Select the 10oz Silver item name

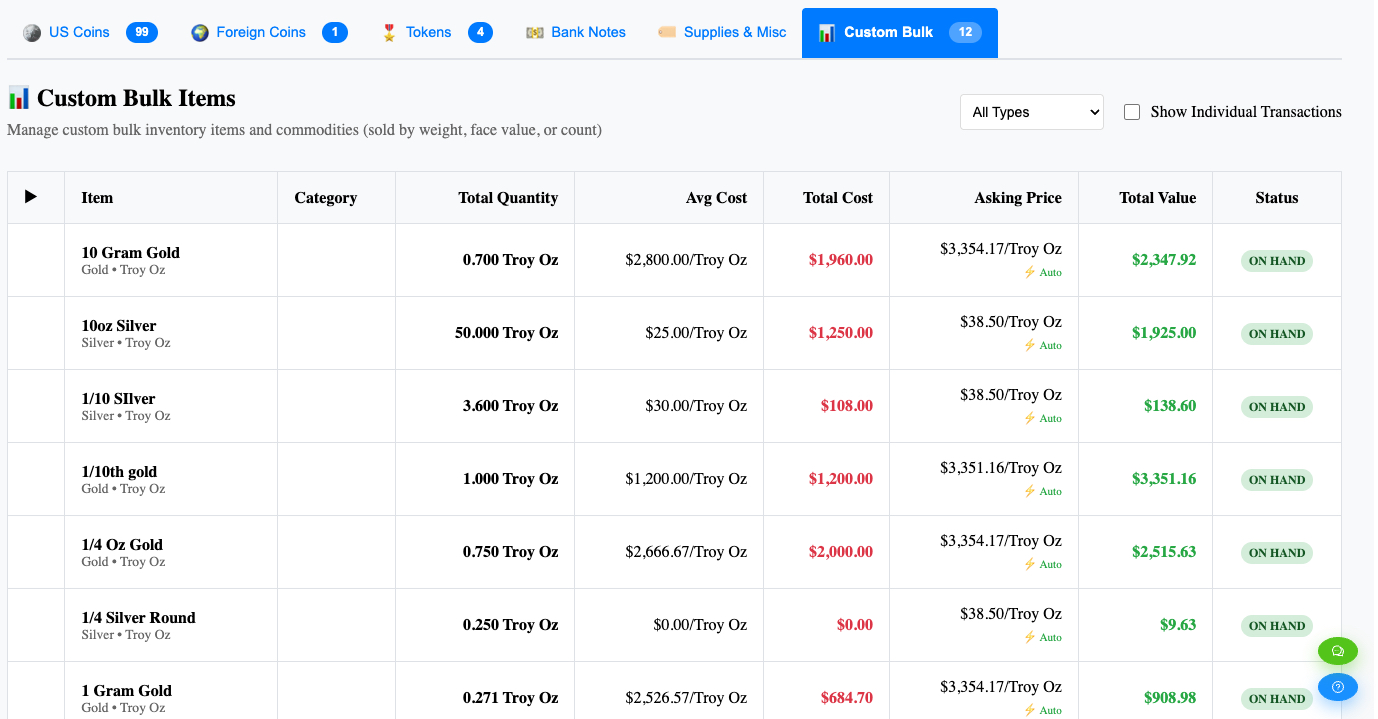[119, 326]
